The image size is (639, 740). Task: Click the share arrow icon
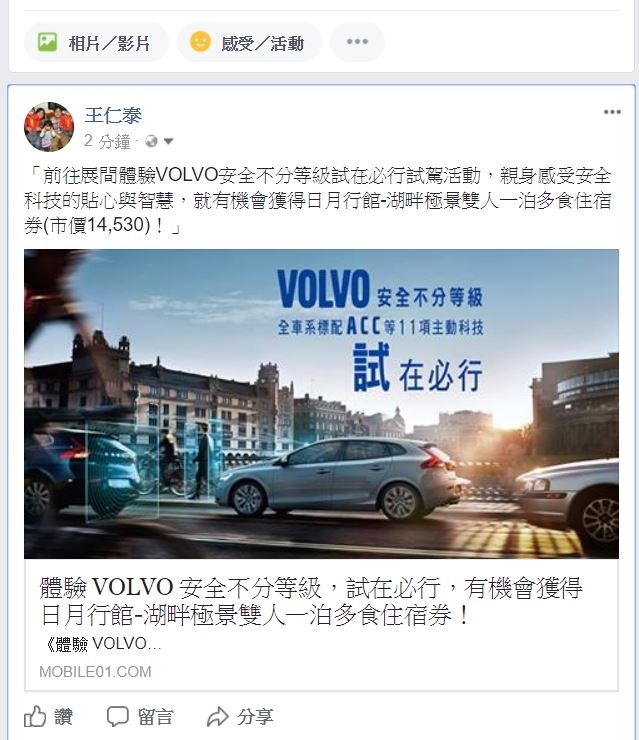(x=218, y=716)
